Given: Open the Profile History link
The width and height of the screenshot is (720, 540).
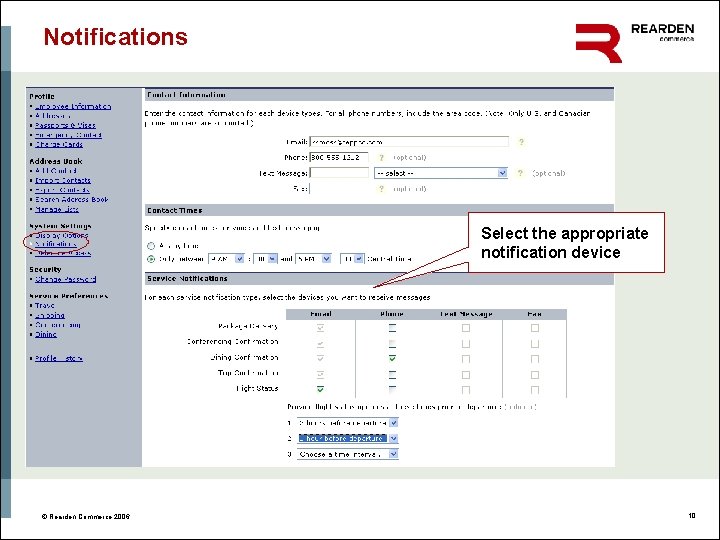Looking at the screenshot, I should point(59,358).
